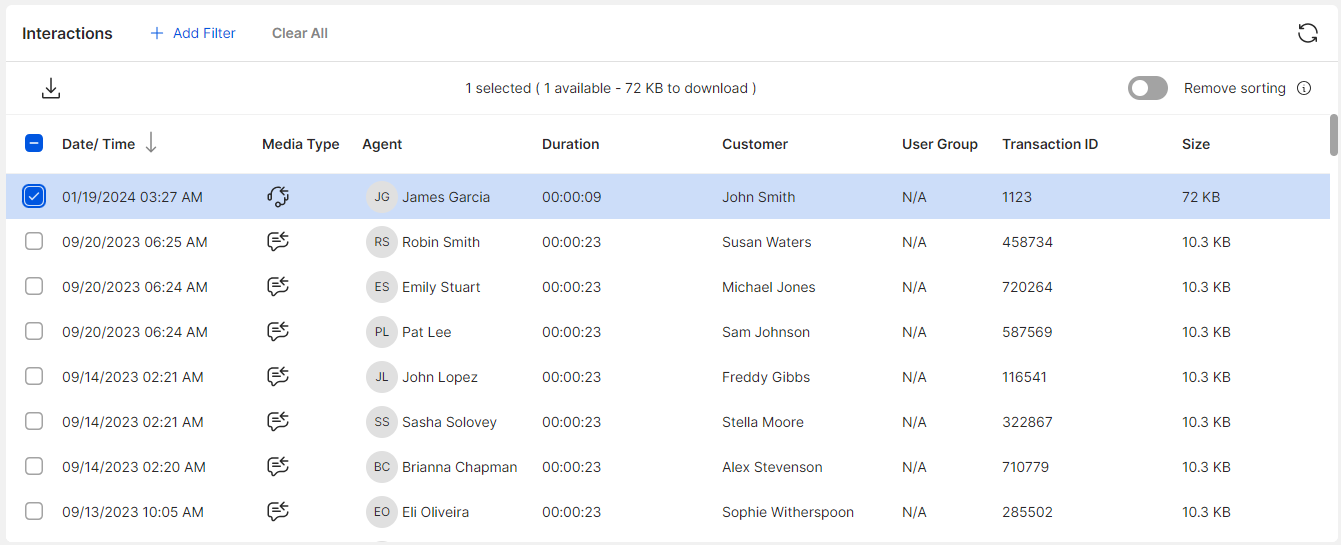Click customer name Sam Johnson
1341x545 pixels.
766,332
